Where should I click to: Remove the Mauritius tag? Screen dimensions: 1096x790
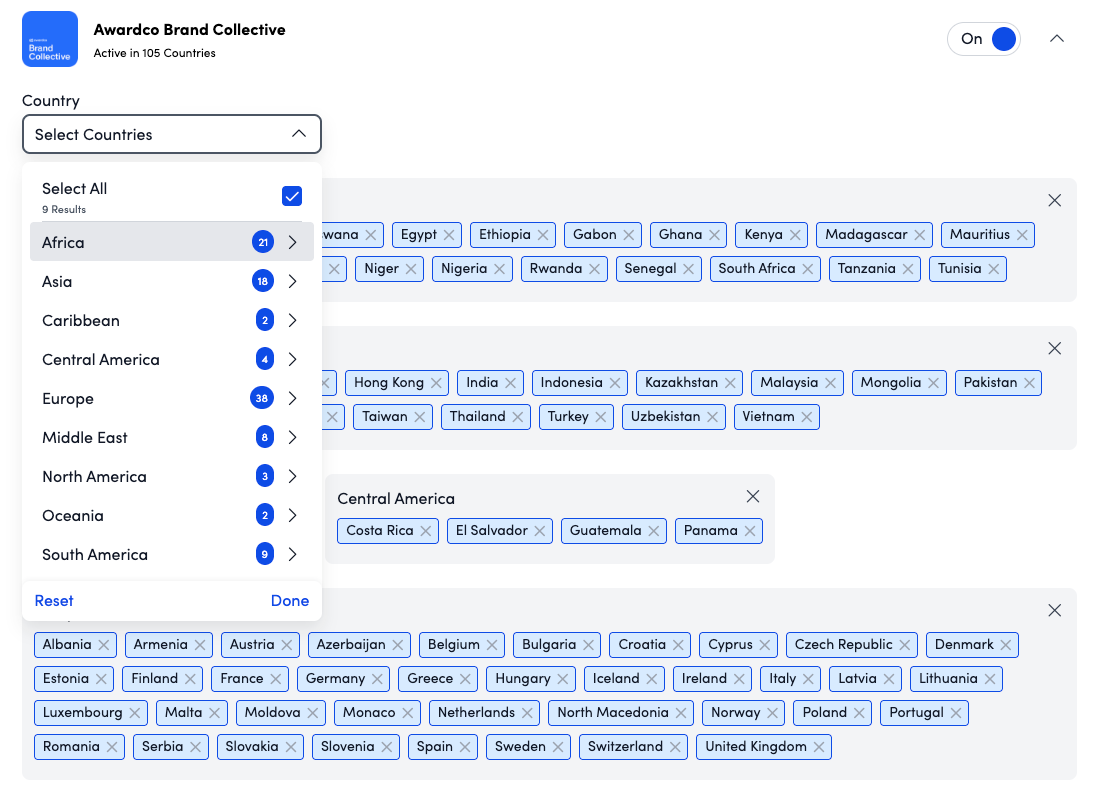(1023, 235)
